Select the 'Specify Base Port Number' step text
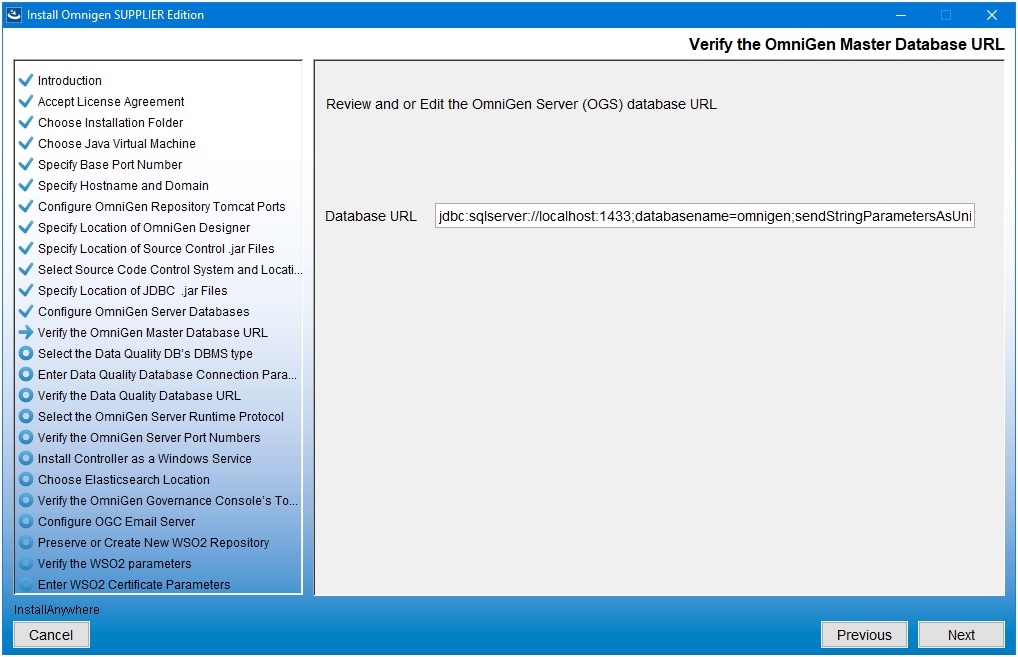The width and height of the screenshot is (1018, 657). pyautogui.click(x=110, y=164)
